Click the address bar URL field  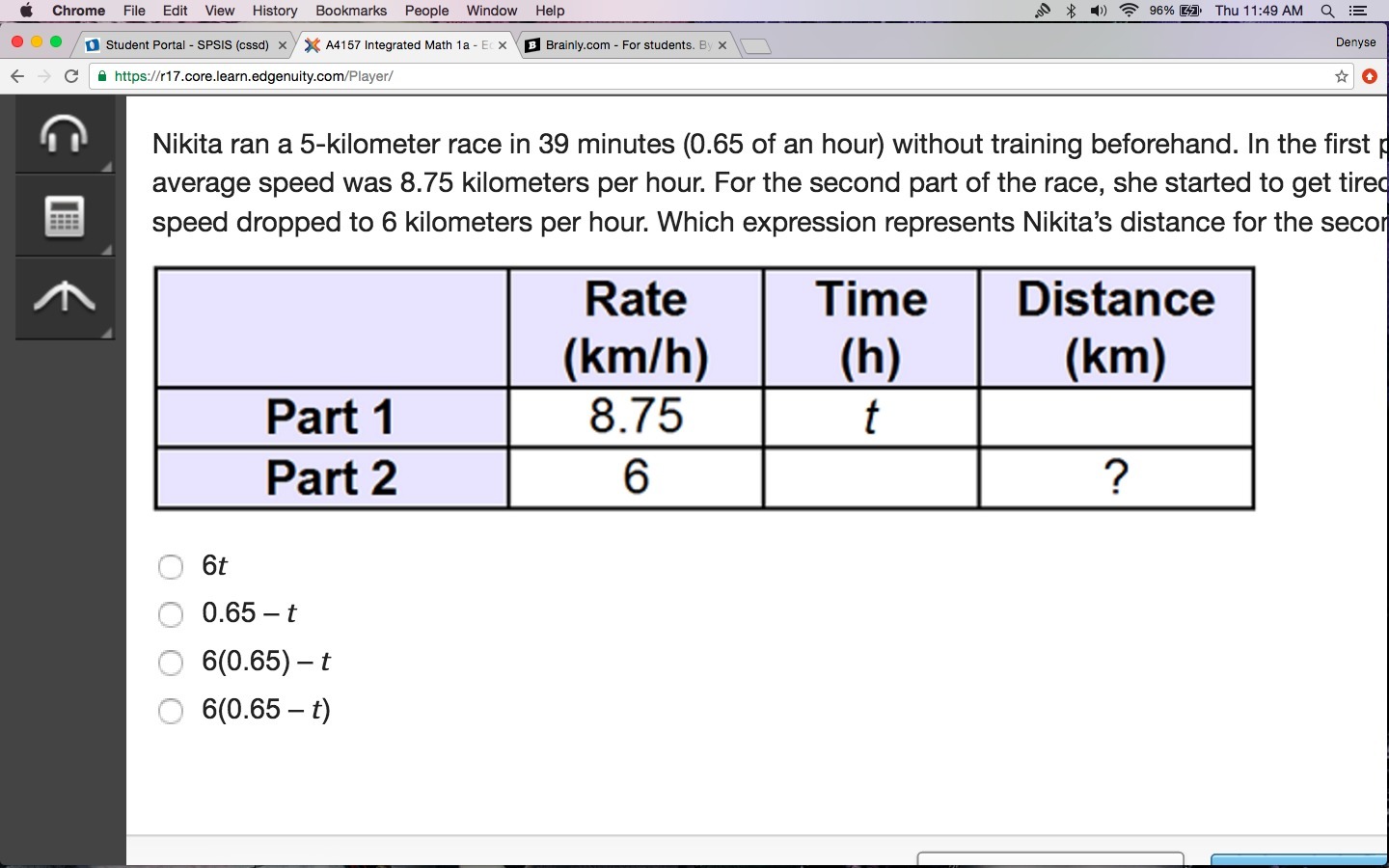714,76
